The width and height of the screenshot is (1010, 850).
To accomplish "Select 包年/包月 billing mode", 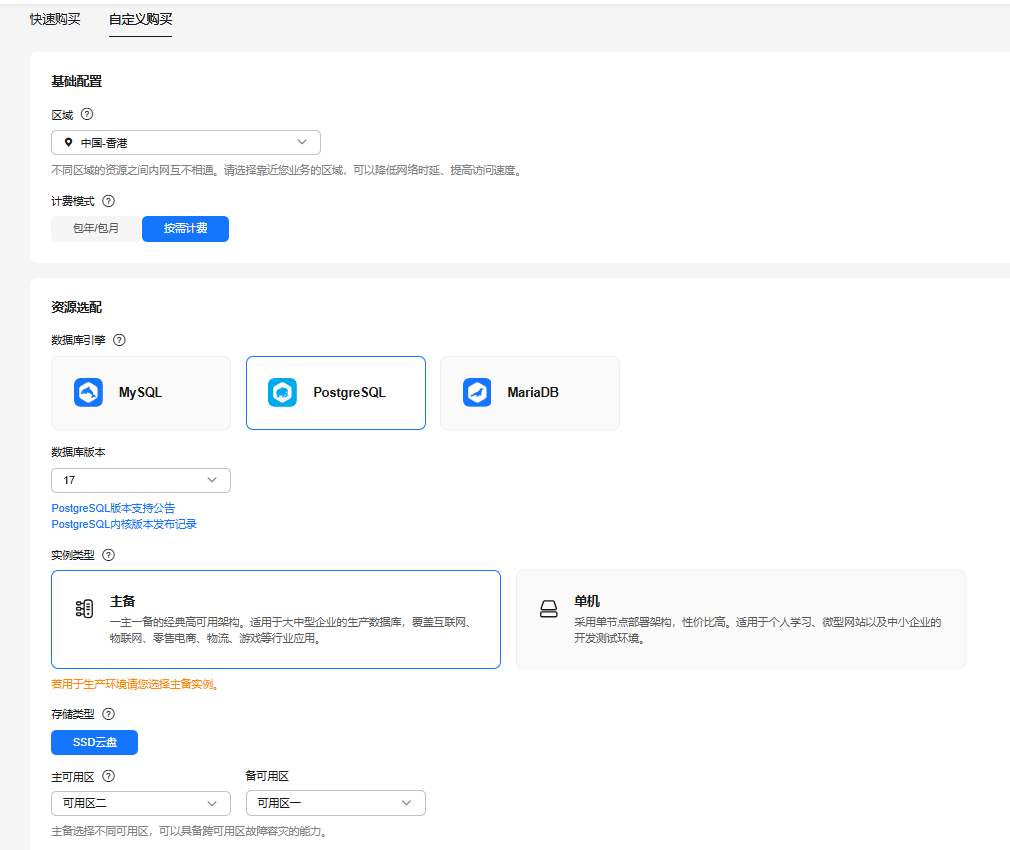I will click(96, 229).
